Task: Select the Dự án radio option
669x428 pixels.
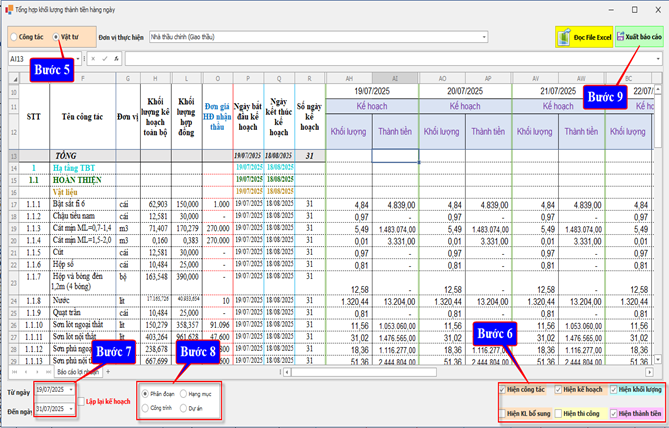Action: click(x=185, y=408)
